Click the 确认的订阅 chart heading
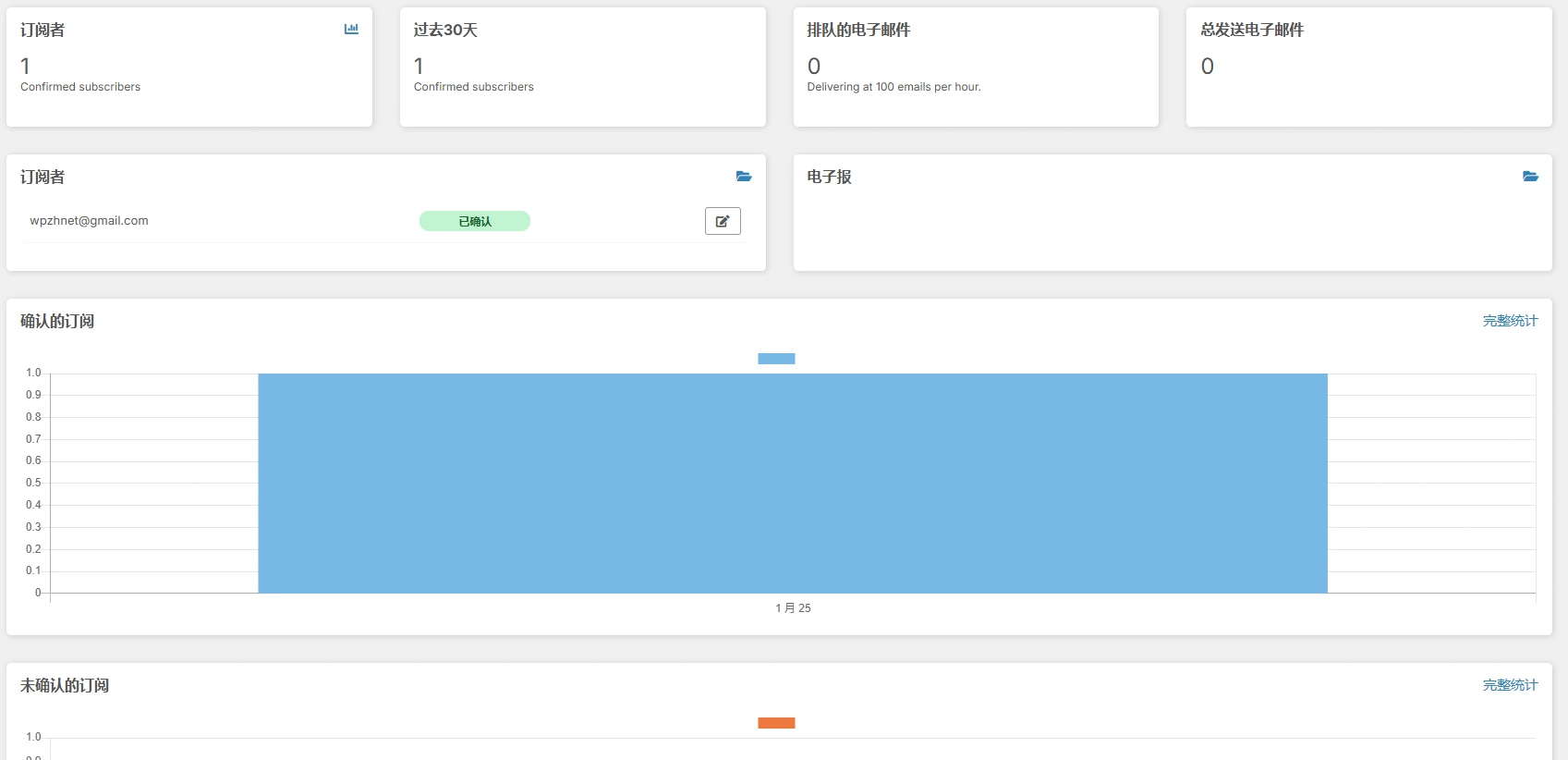 coord(57,321)
